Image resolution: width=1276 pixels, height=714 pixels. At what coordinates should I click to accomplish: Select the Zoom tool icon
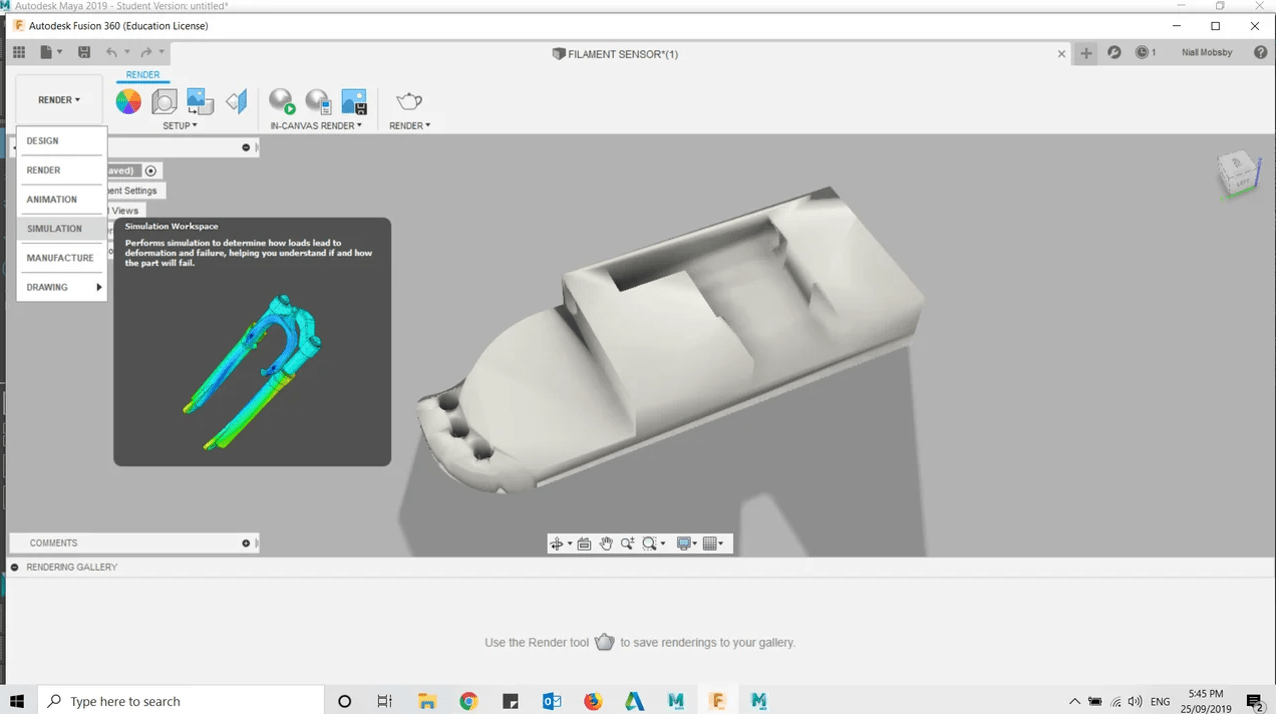(627, 544)
